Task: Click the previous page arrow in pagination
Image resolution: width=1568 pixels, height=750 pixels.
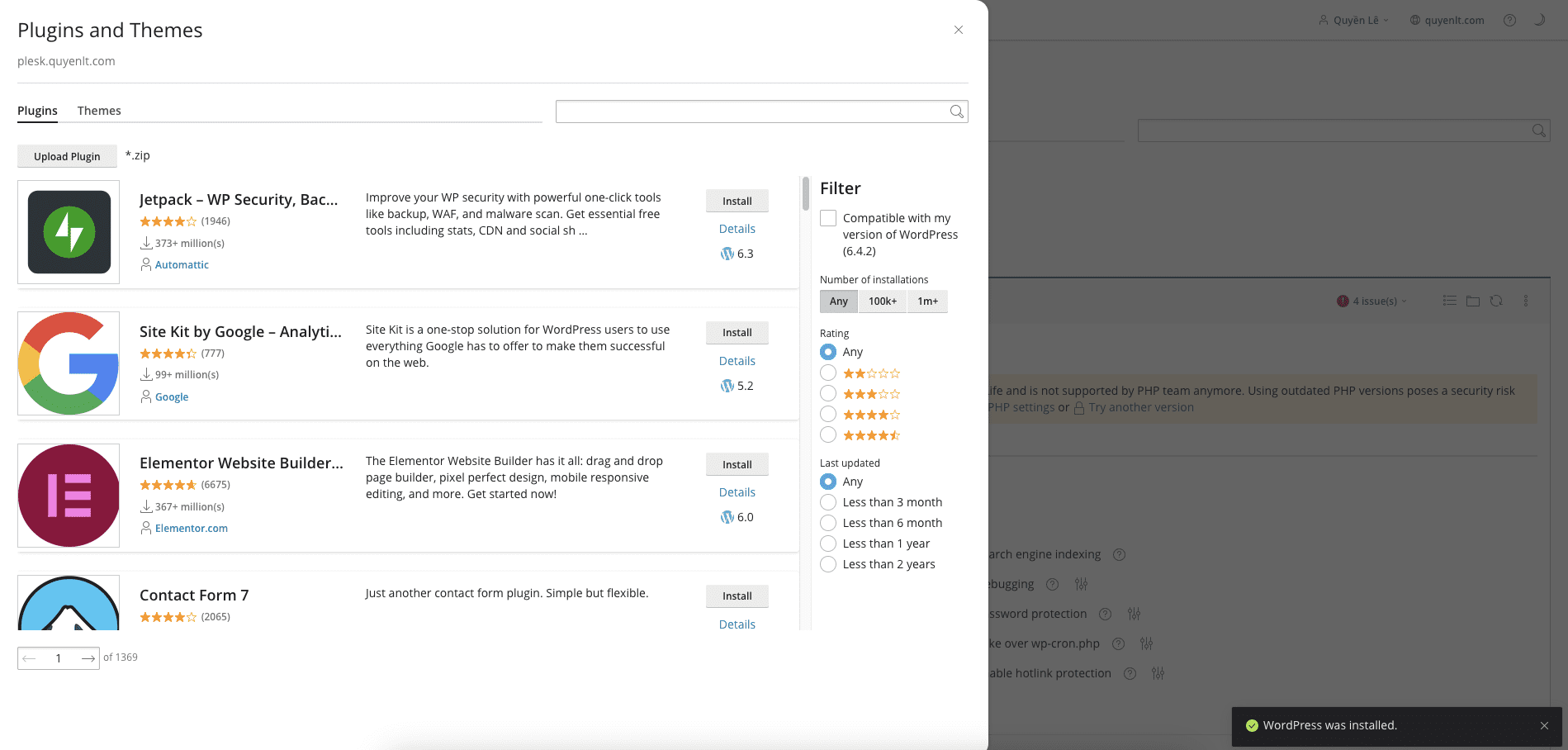Action: 30,658
